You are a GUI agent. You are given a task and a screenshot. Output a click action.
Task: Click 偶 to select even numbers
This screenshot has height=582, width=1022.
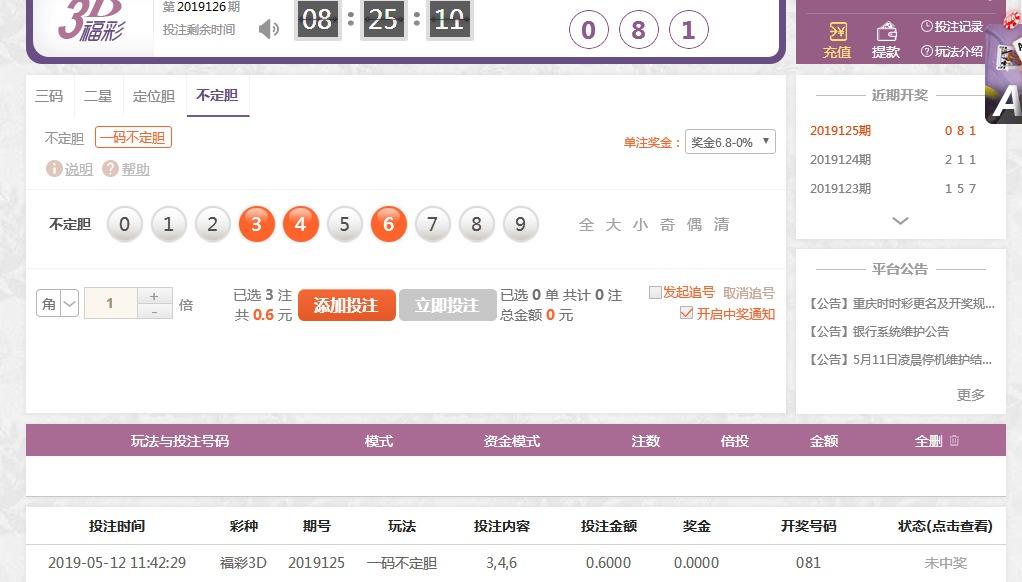[x=694, y=225]
